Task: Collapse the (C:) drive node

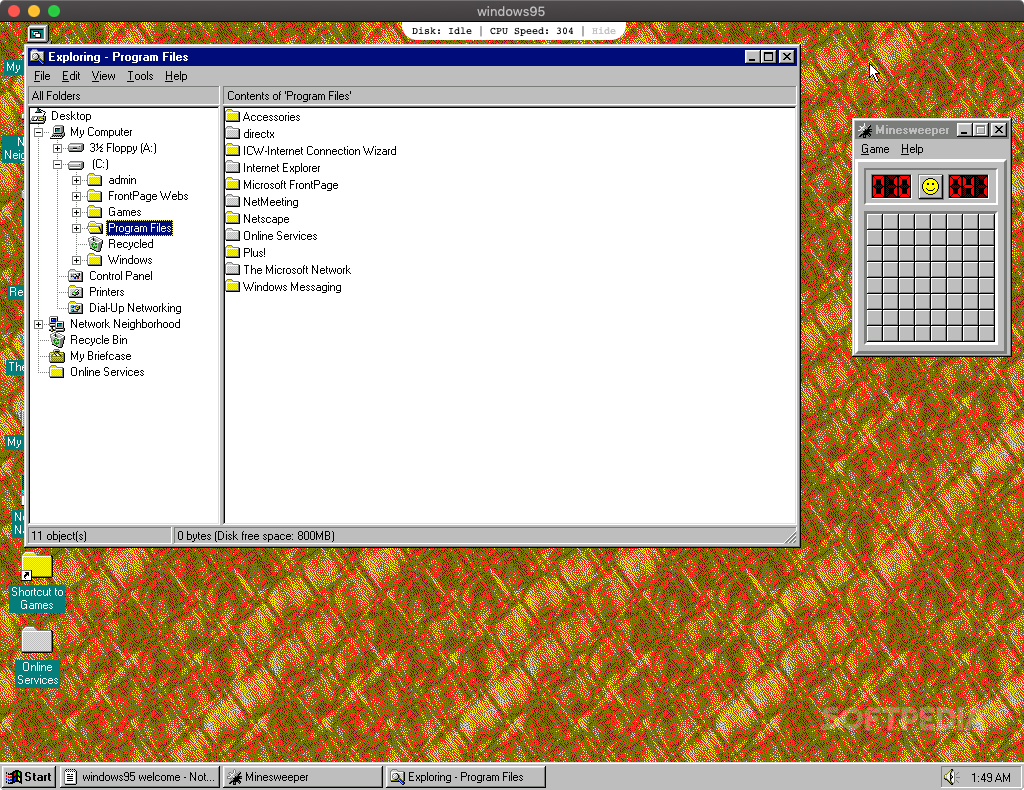Action: pos(59,163)
